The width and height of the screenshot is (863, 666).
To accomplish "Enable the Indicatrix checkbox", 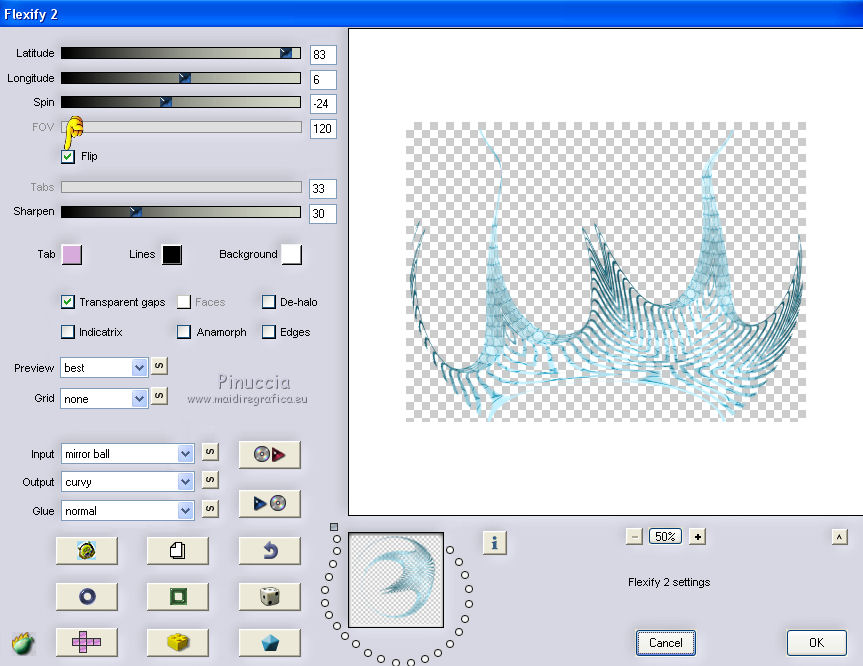I will pyautogui.click(x=68, y=332).
